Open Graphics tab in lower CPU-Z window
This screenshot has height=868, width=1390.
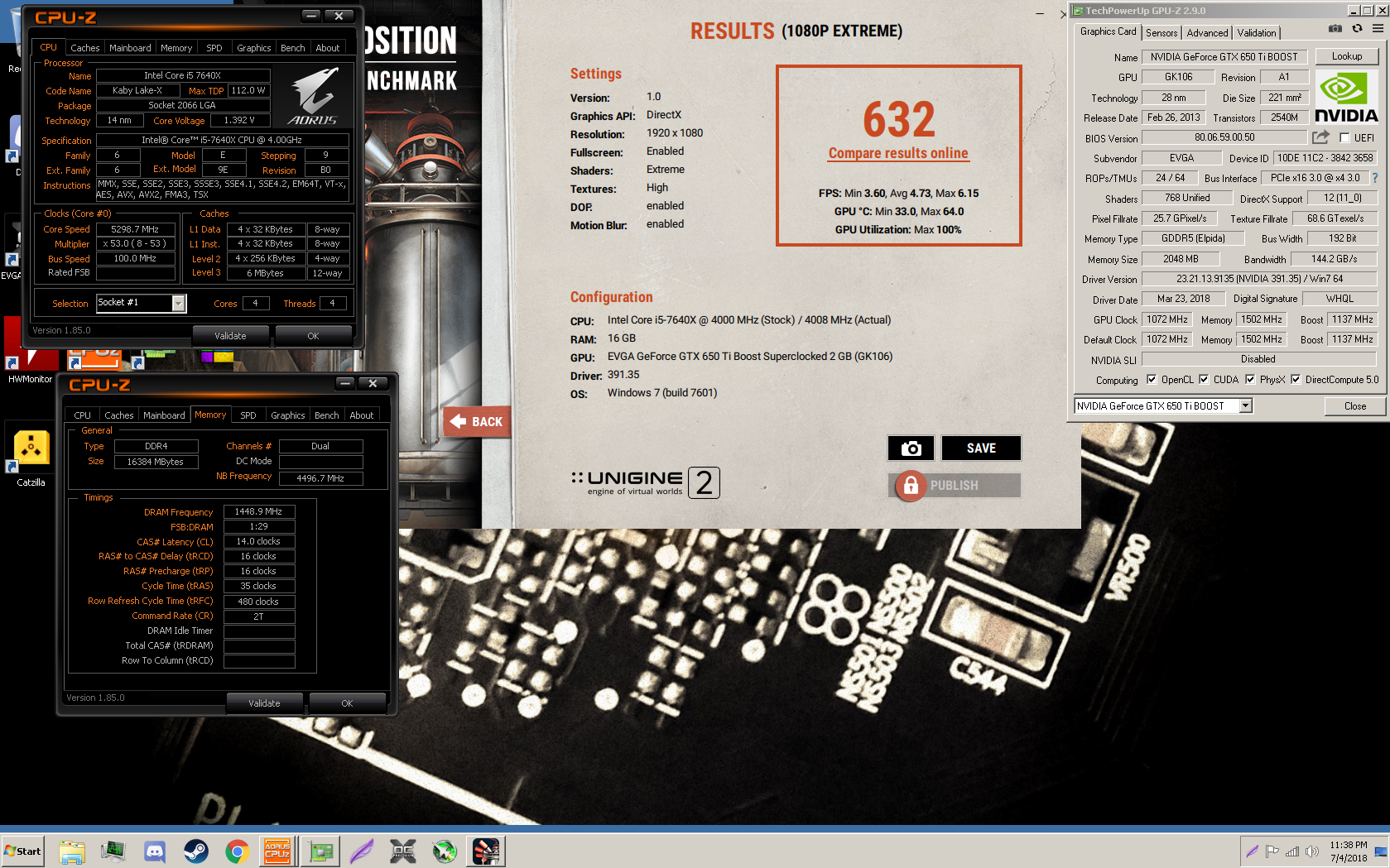point(287,415)
